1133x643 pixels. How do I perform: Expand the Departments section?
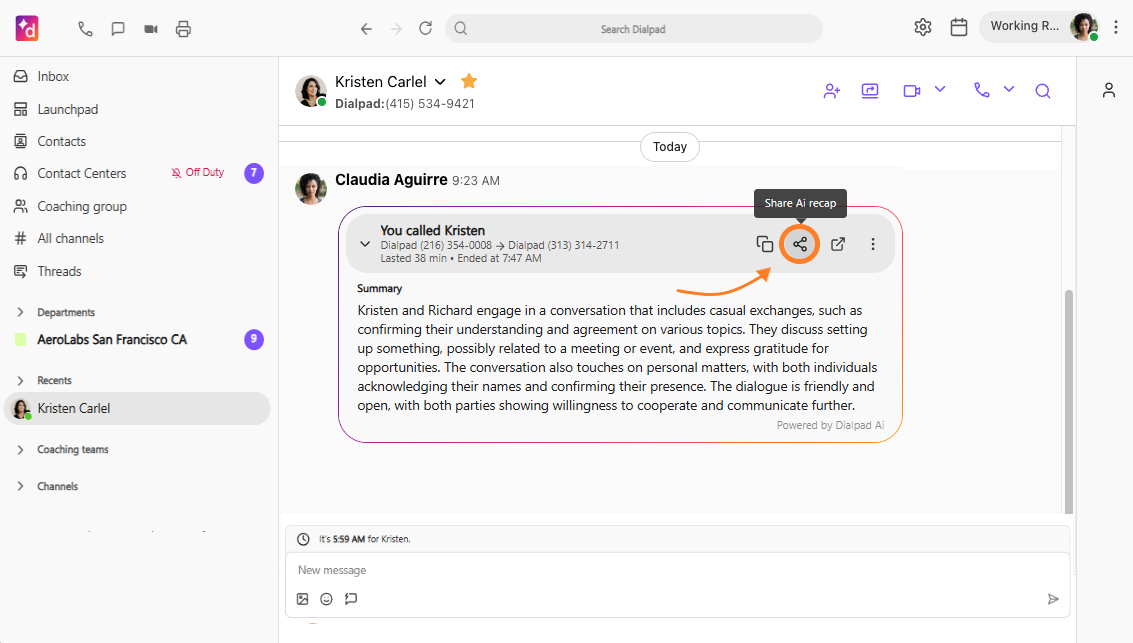20,312
